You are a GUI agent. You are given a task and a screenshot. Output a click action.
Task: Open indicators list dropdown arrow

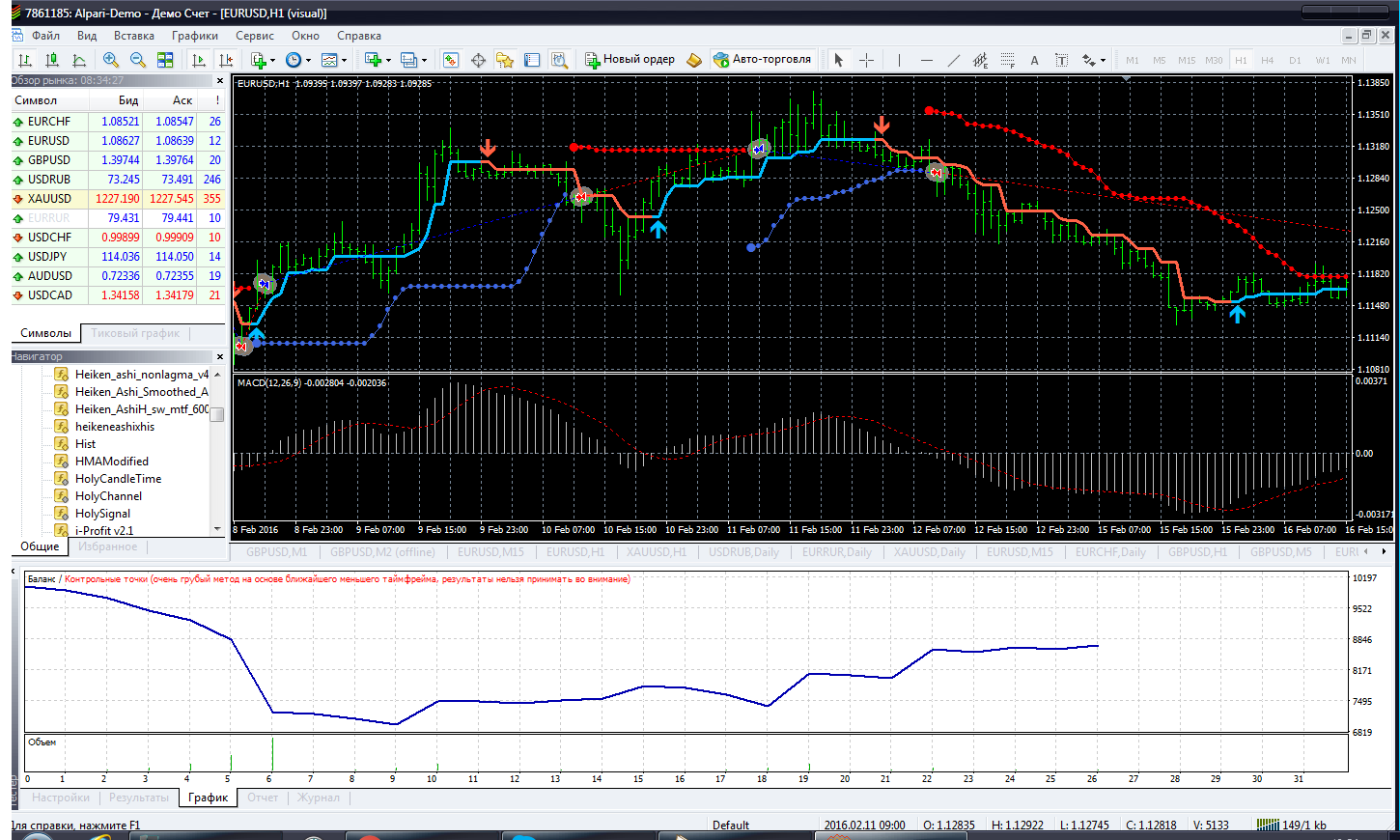pyautogui.click(x=273, y=61)
